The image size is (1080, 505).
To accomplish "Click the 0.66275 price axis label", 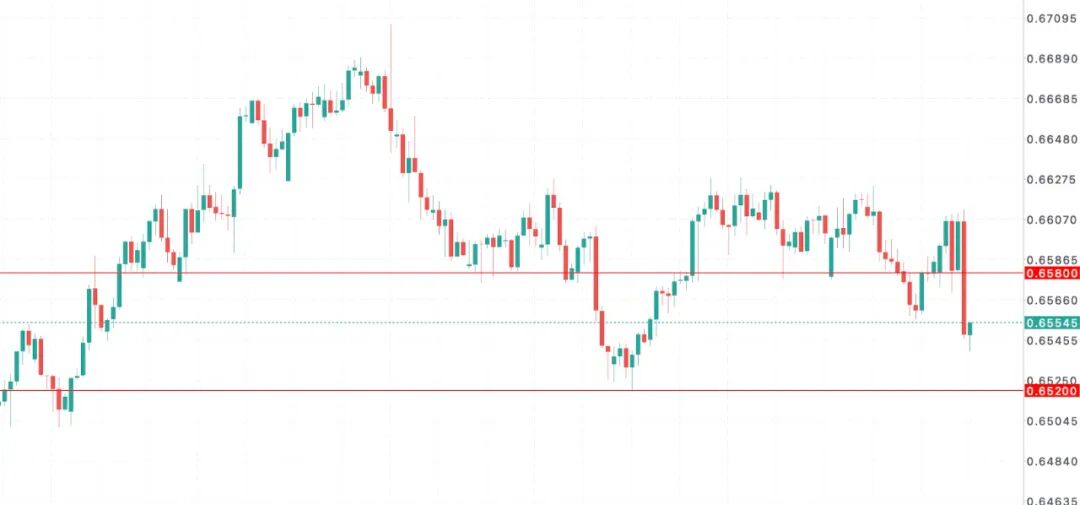I will 1051,180.
